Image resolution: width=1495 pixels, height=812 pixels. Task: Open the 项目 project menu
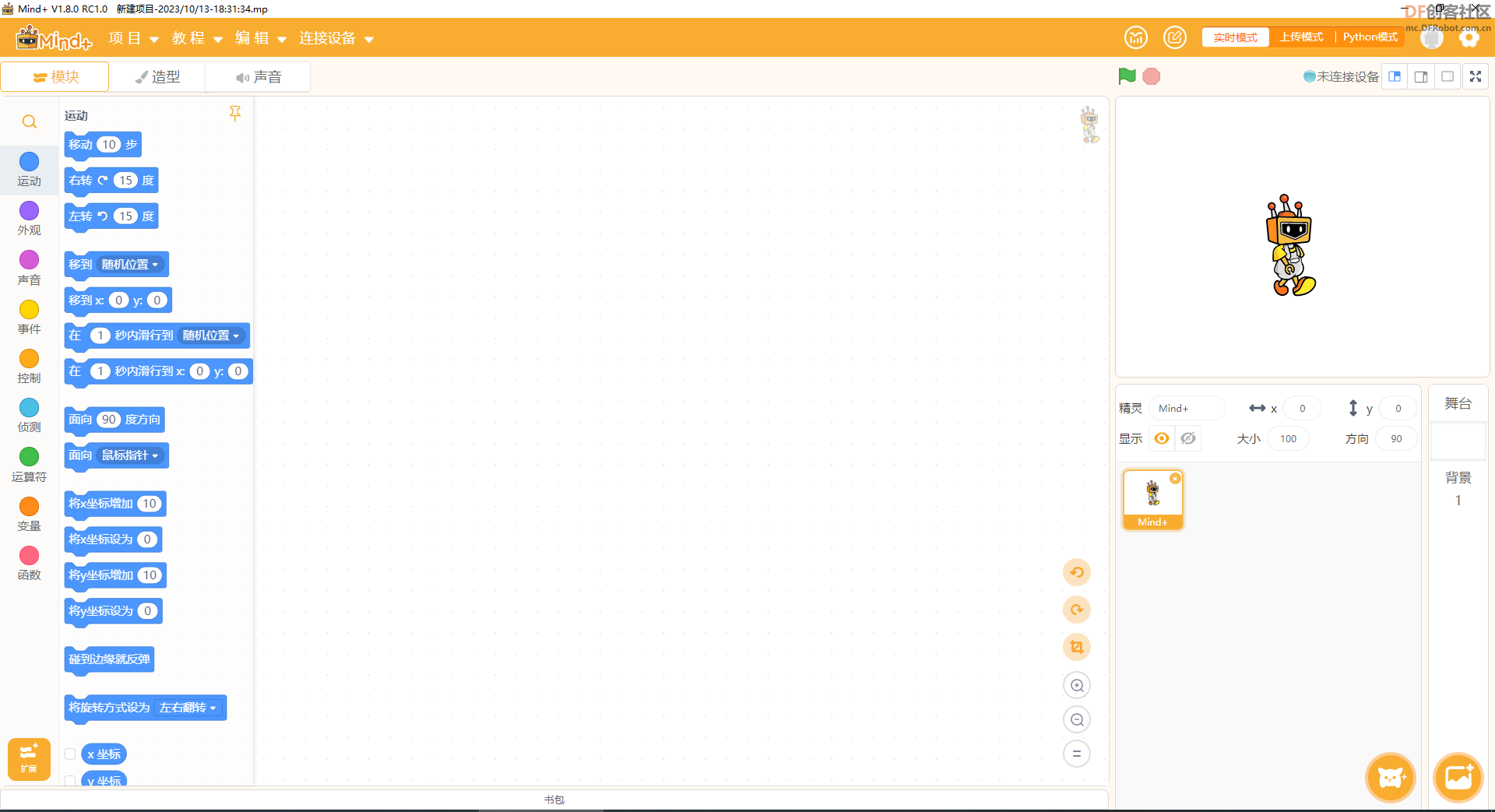[x=133, y=38]
